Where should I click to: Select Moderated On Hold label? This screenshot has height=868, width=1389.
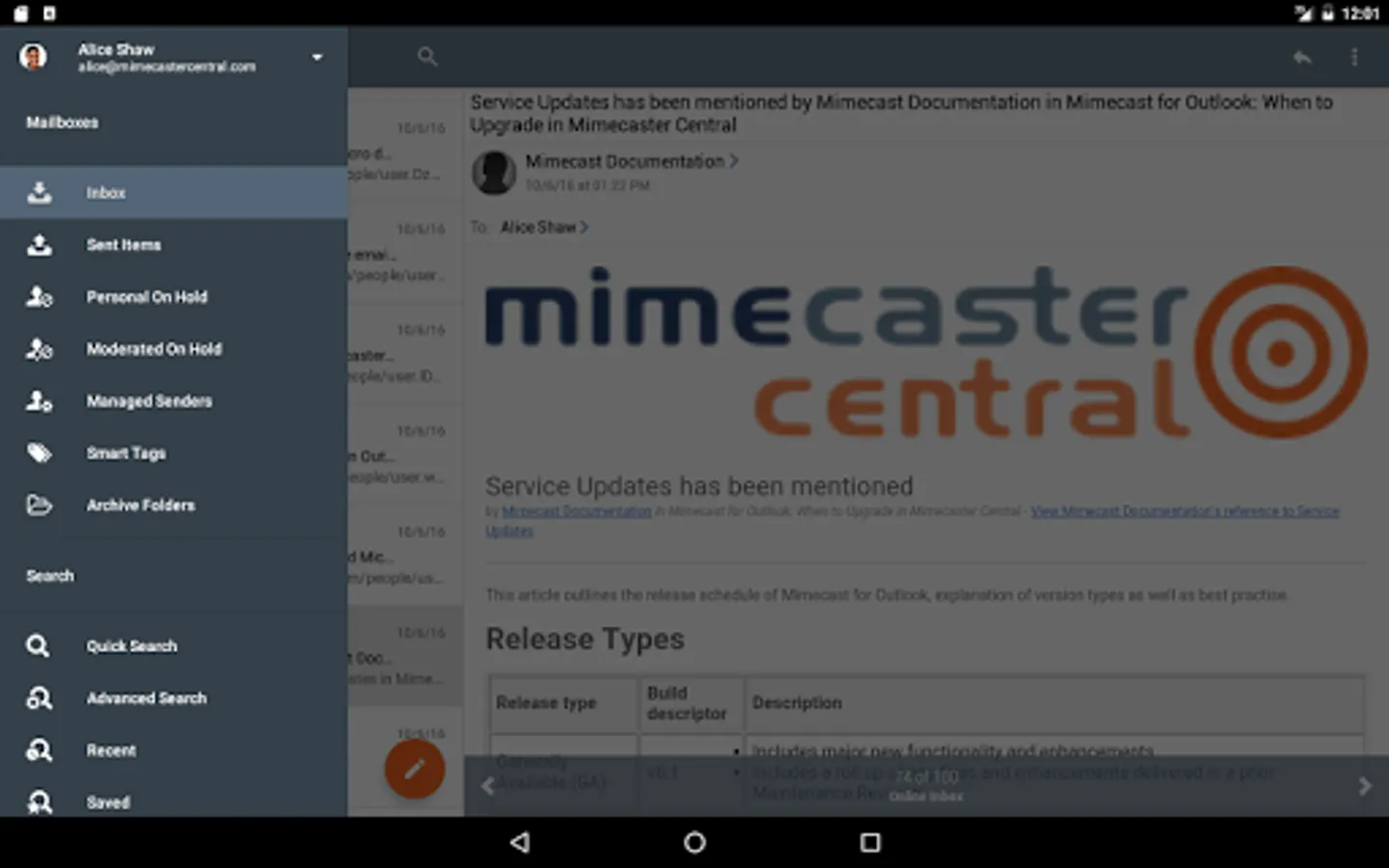154,349
